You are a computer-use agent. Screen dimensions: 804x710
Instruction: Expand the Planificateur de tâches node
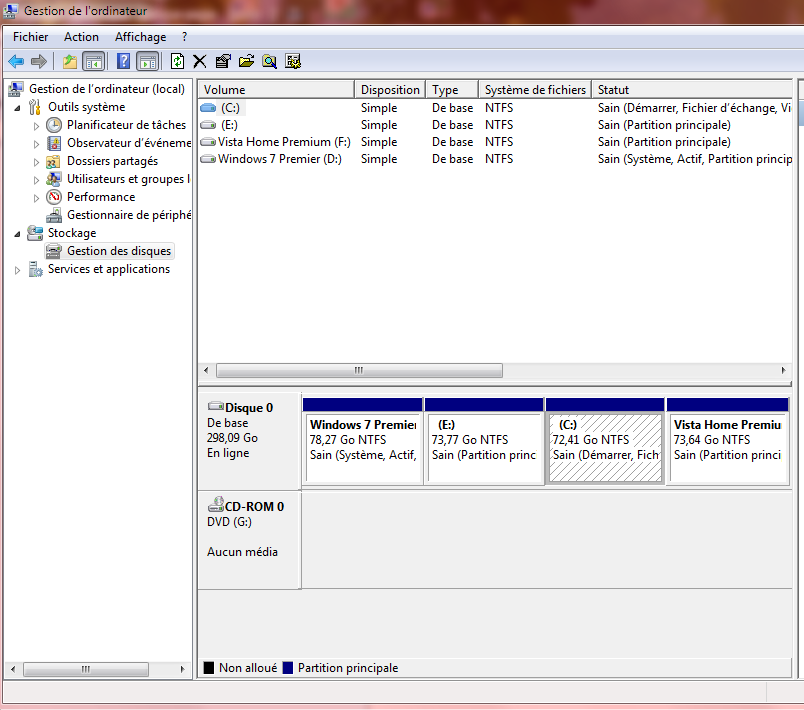(x=36, y=126)
